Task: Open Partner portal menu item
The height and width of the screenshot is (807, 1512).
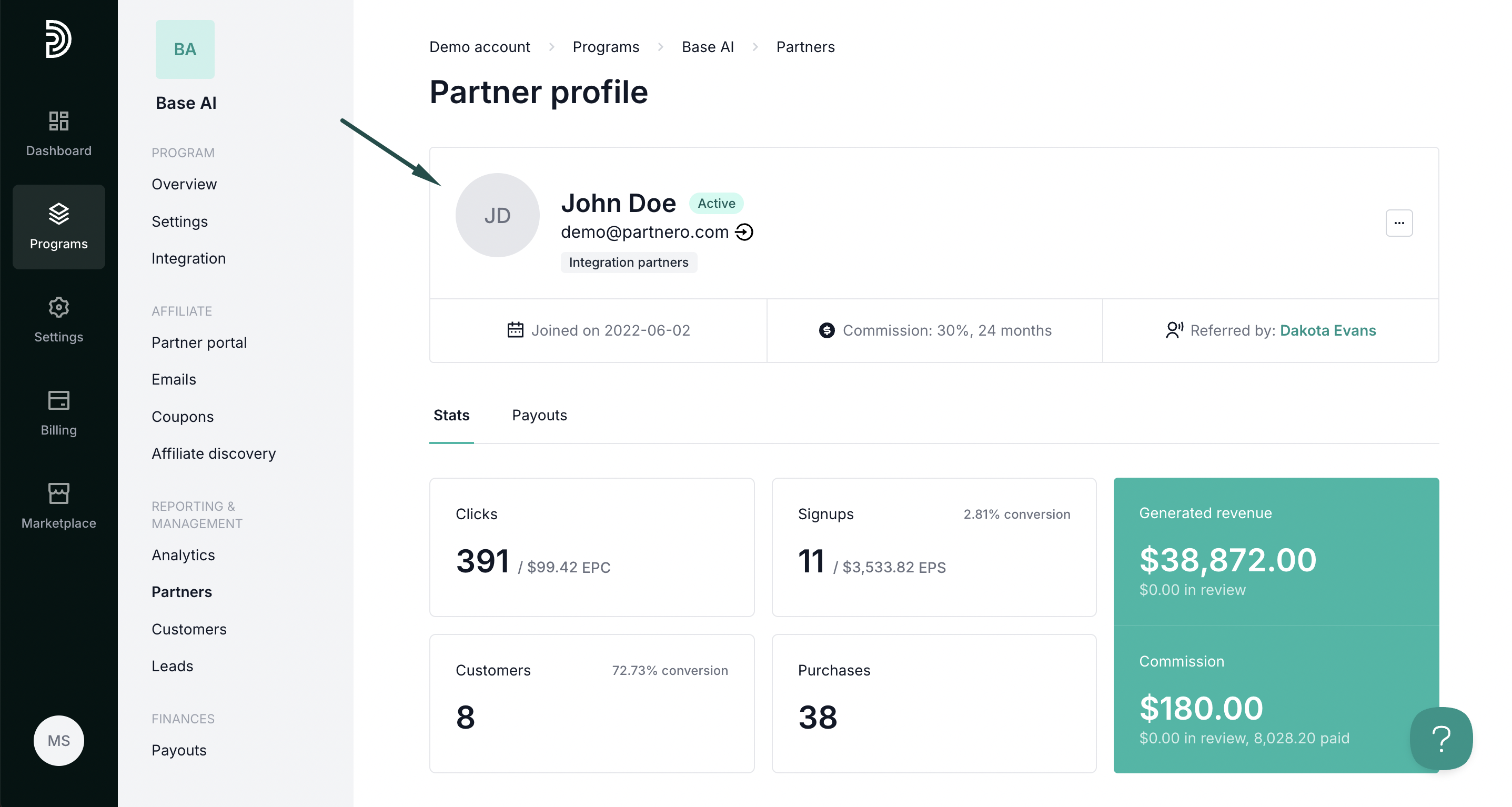Action: click(198, 342)
